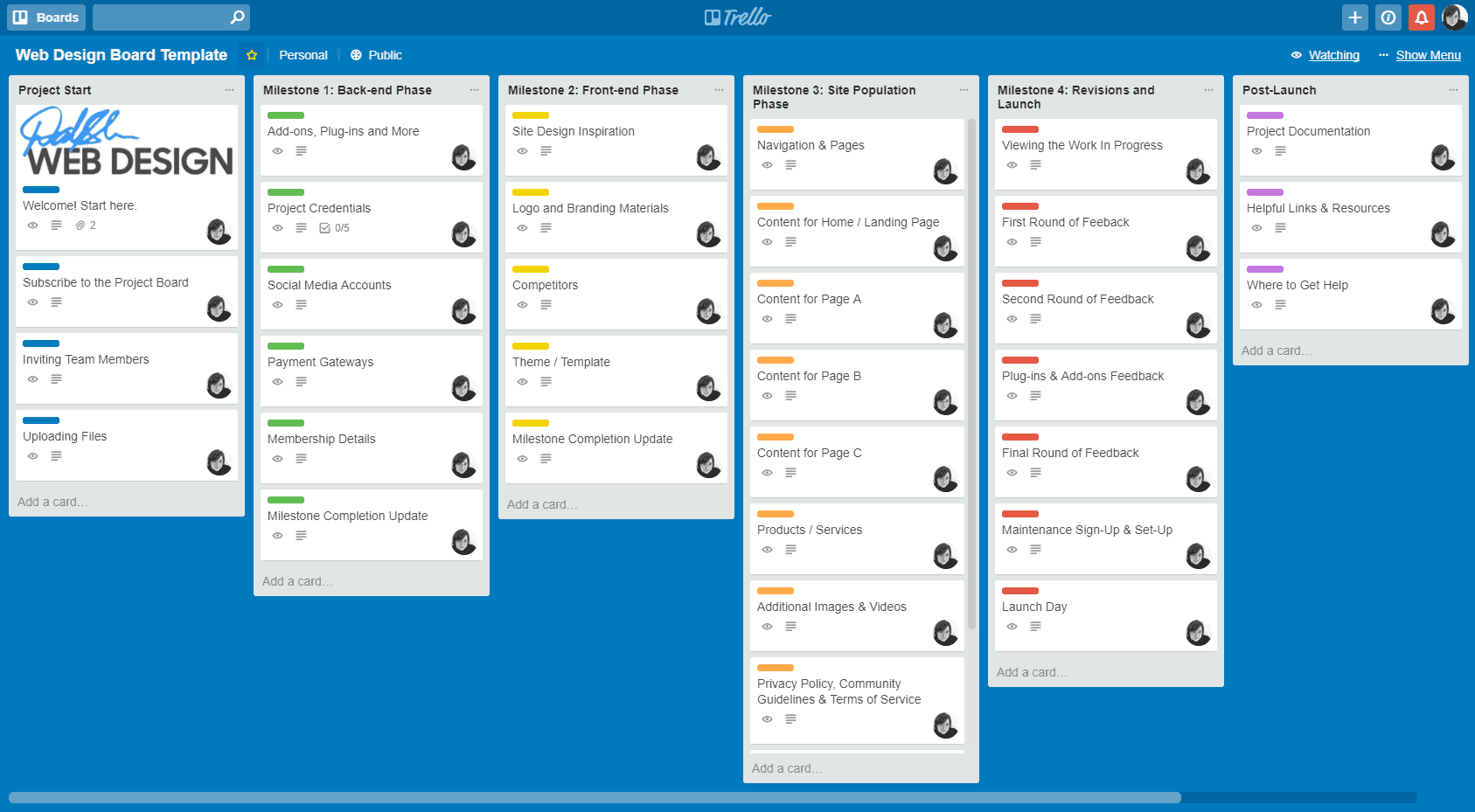Click description icon on Launch Day card

tap(1035, 627)
